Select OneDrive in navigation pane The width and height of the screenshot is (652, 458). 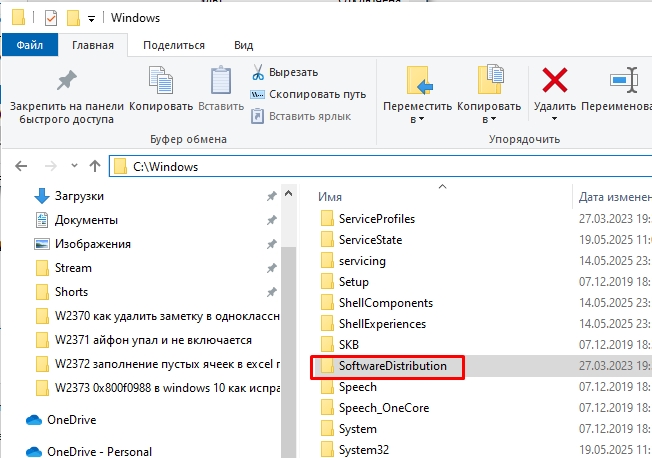pyautogui.click(x=61, y=420)
